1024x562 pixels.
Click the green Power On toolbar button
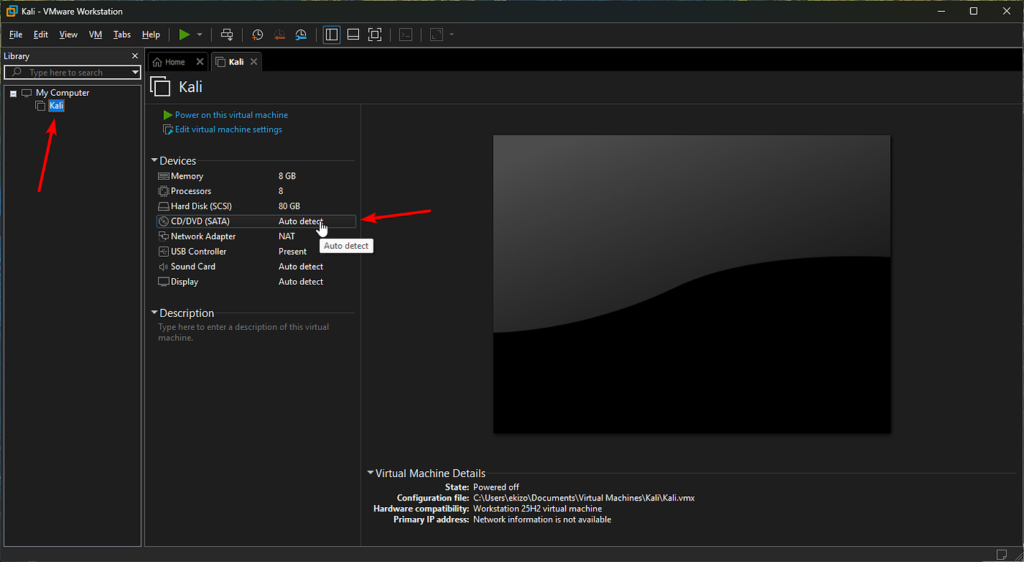click(x=185, y=35)
